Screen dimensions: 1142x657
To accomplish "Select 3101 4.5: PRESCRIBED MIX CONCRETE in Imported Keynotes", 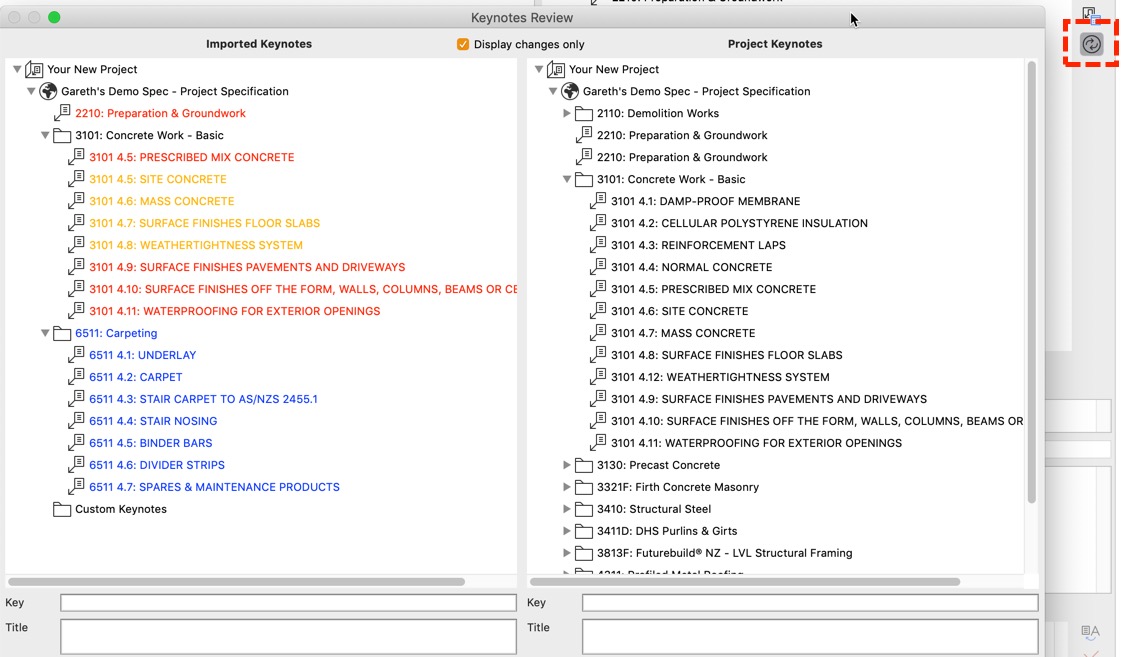I will coord(191,157).
